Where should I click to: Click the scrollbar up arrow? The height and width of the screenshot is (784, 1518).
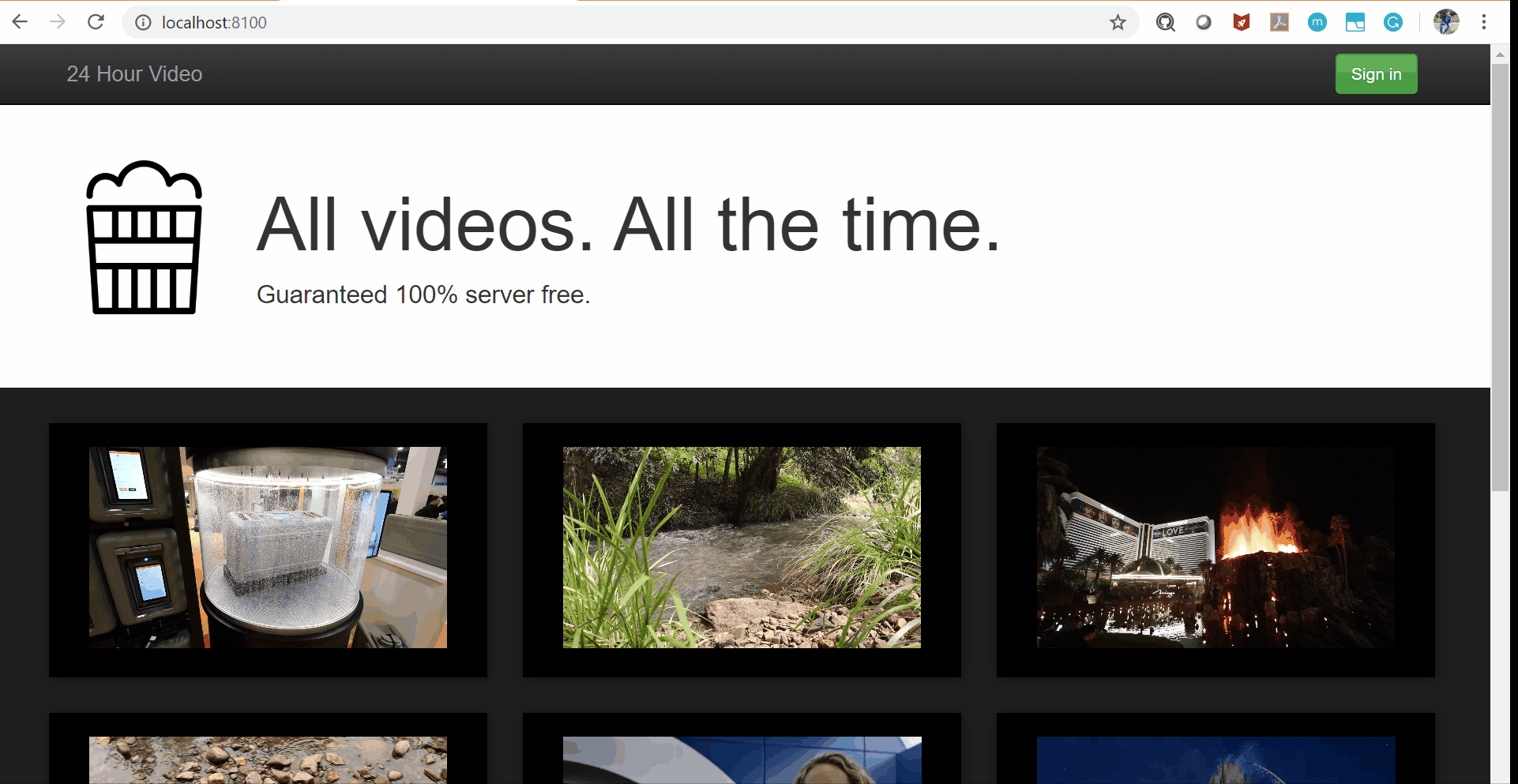pos(1500,54)
